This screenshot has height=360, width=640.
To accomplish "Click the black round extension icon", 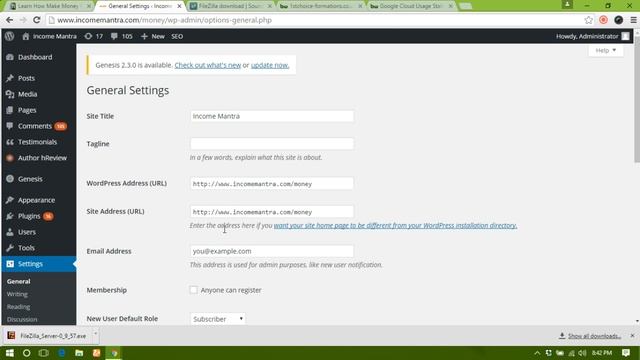I will 618,20.
